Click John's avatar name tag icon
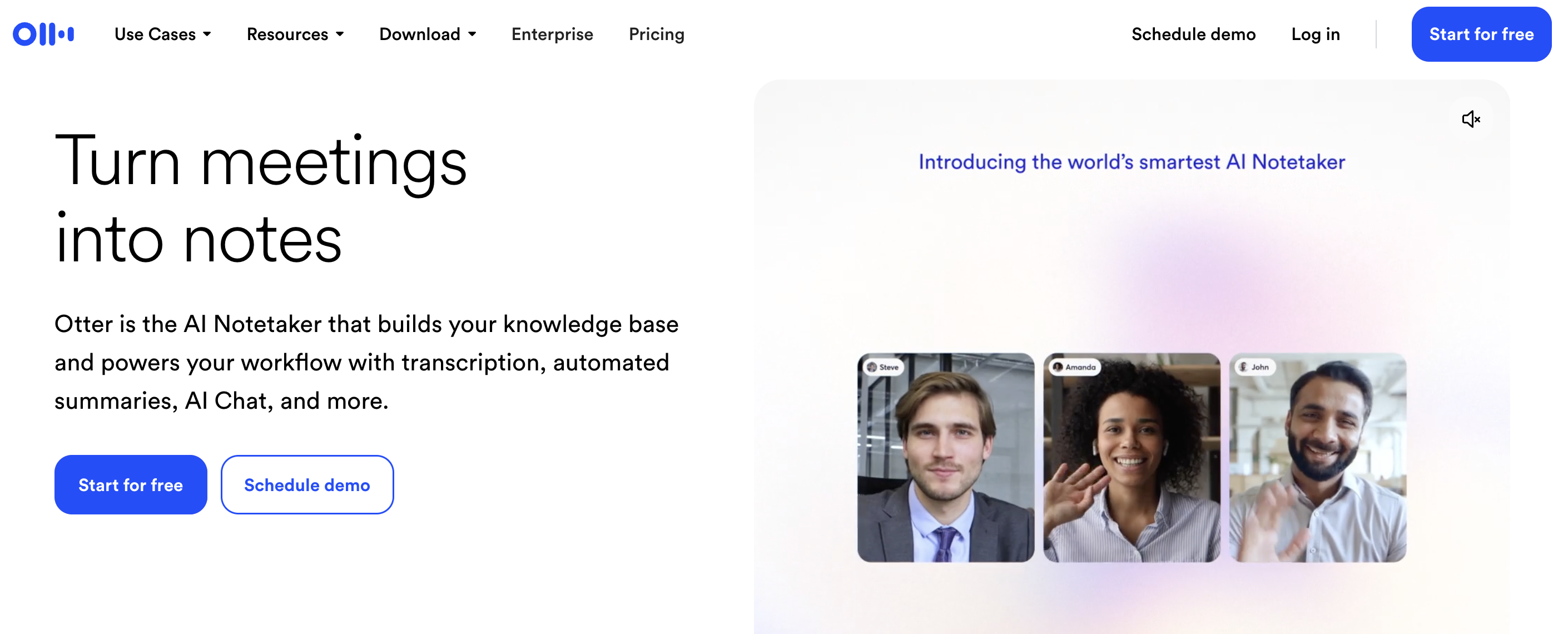Screen dimensions: 1568x634 click(1244, 366)
